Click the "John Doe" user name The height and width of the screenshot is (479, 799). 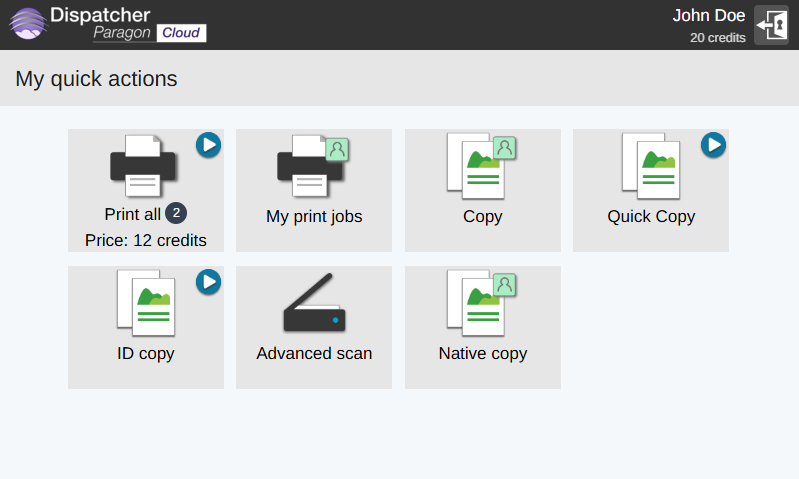click(709, 15)
